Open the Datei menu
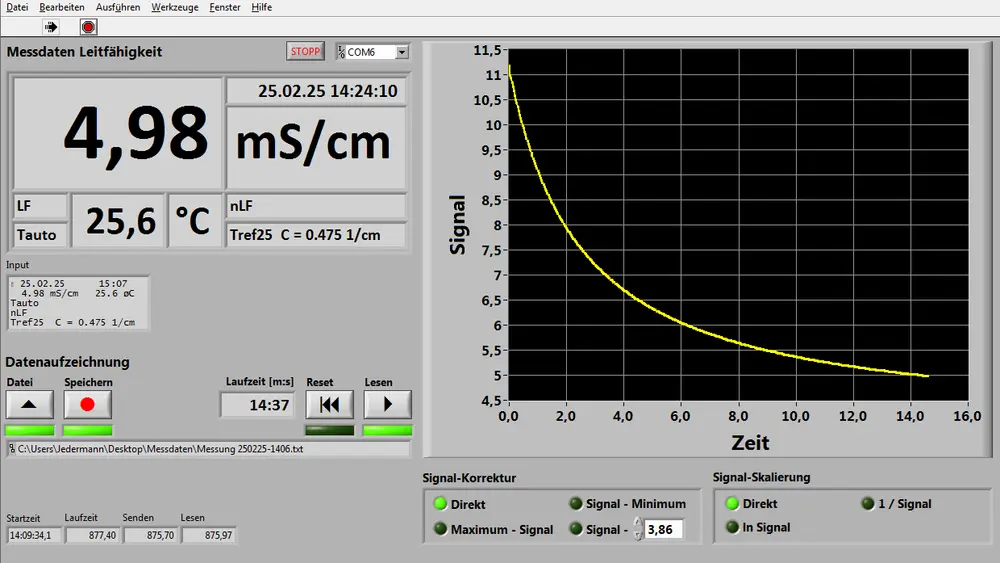Screen dimensions: 1000x563 [17, 7]
